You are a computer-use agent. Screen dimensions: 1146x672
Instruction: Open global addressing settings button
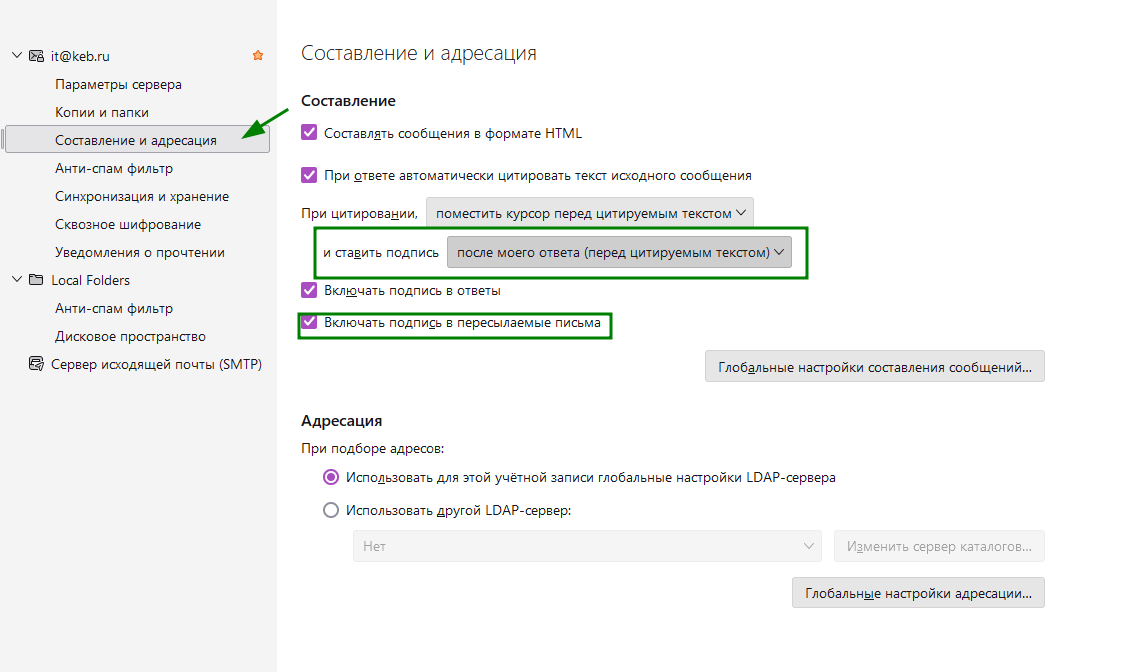pos(917,593)
